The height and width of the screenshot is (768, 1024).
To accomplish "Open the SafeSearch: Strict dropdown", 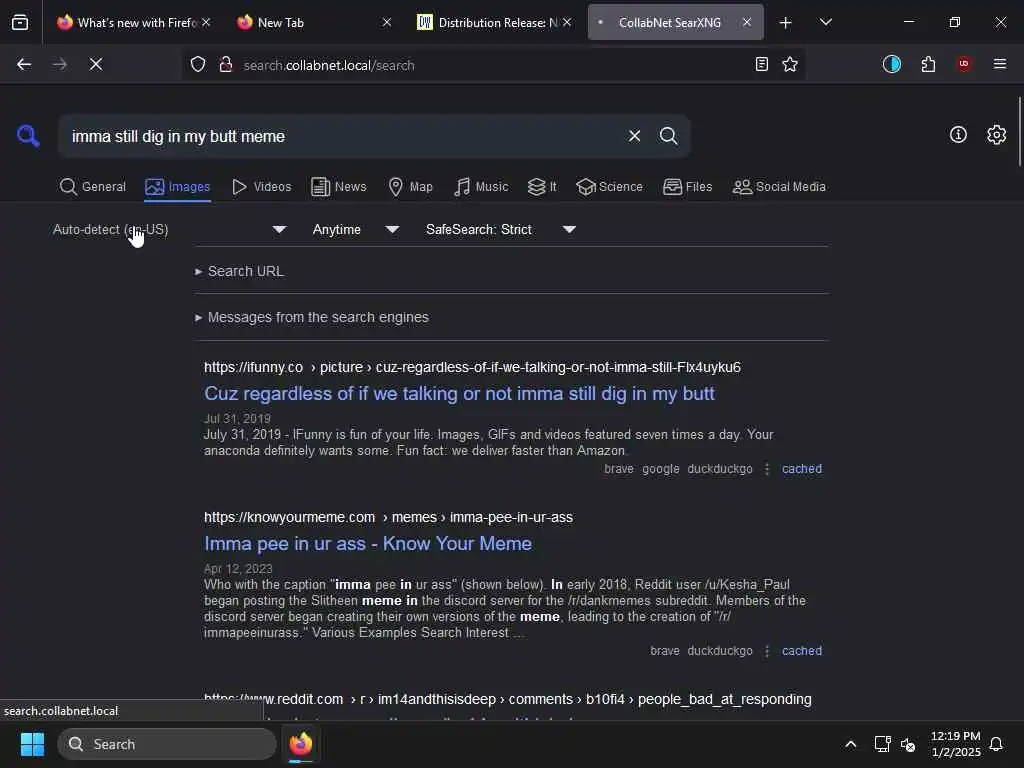I will click(500, 229).
